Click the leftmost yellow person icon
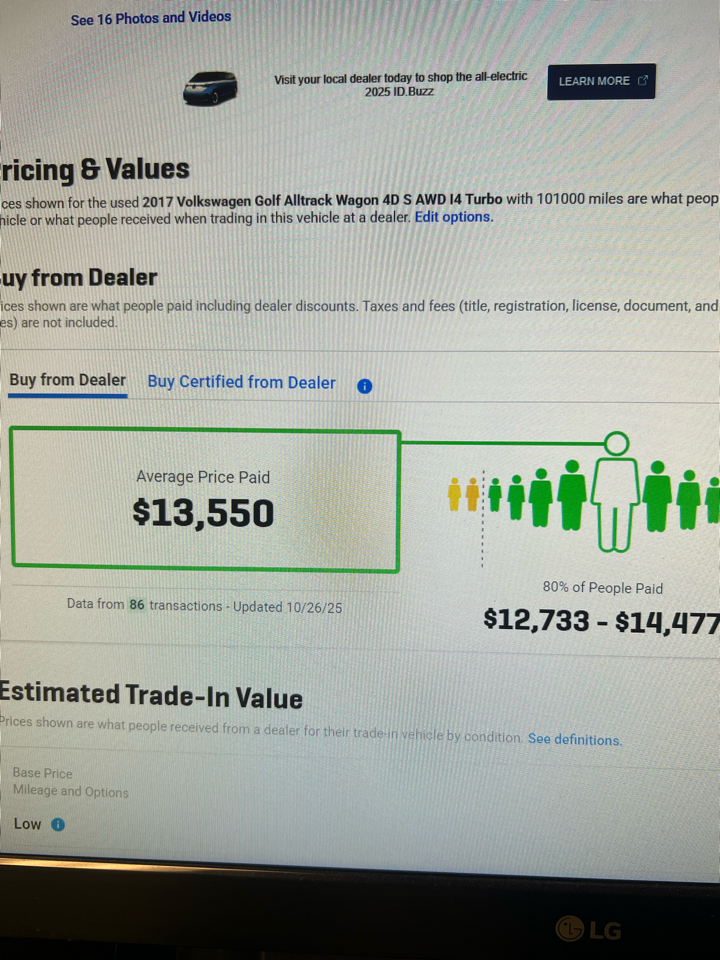 point(455,494)
